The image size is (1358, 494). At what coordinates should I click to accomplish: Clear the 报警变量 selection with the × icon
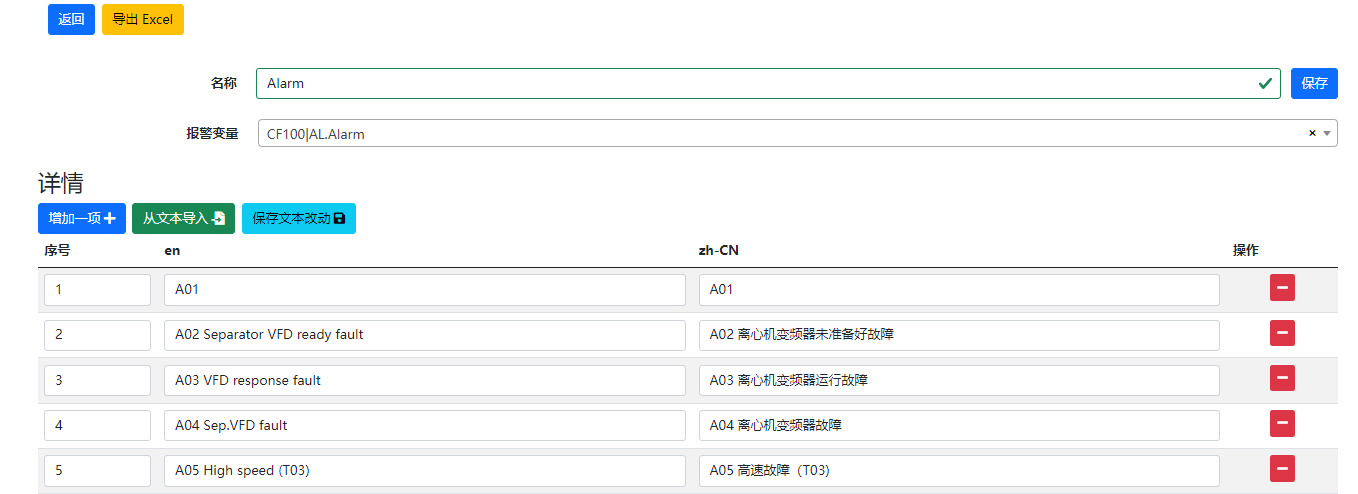[x=1312, y=133]
